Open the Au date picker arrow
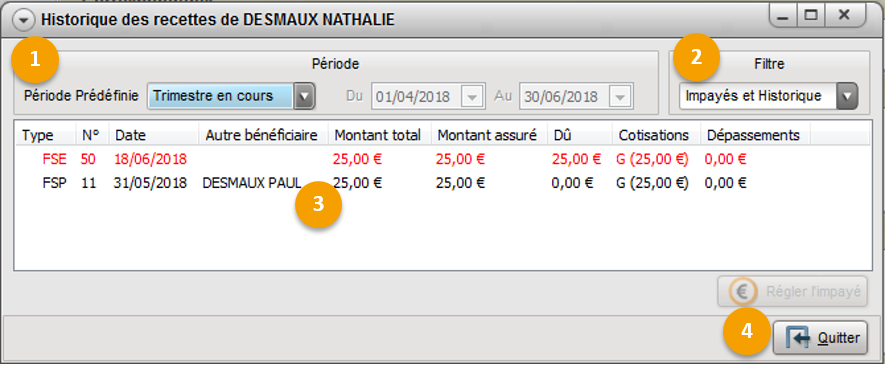 point(619,97)
